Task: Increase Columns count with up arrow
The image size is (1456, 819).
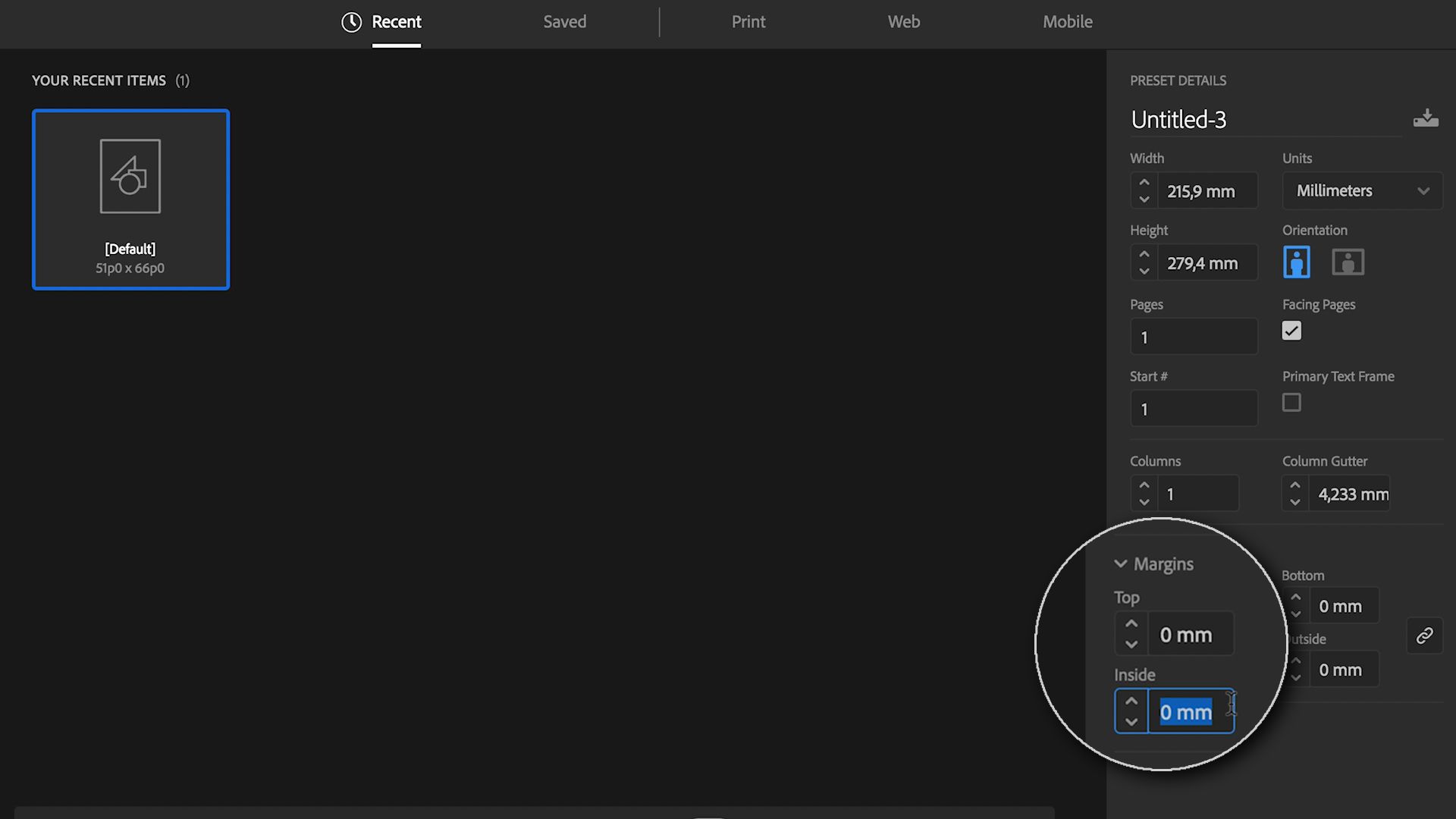Action: [1144, 485]
